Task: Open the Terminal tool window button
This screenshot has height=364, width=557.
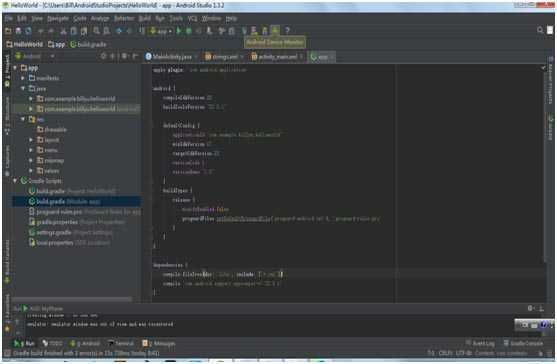Action: pos(121,343)
